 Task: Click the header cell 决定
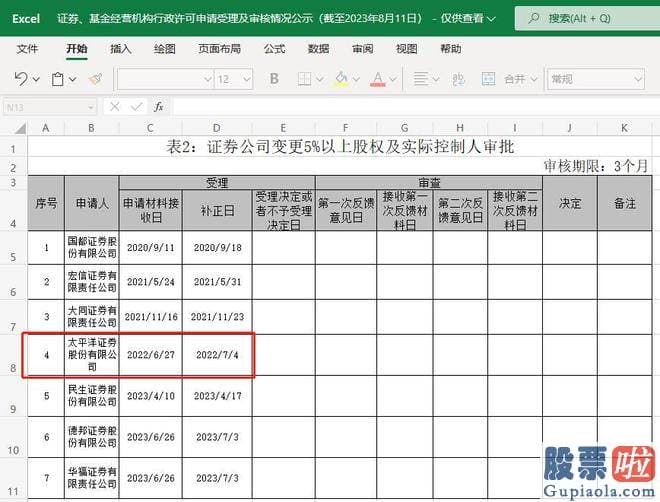[x=570, y=203]
